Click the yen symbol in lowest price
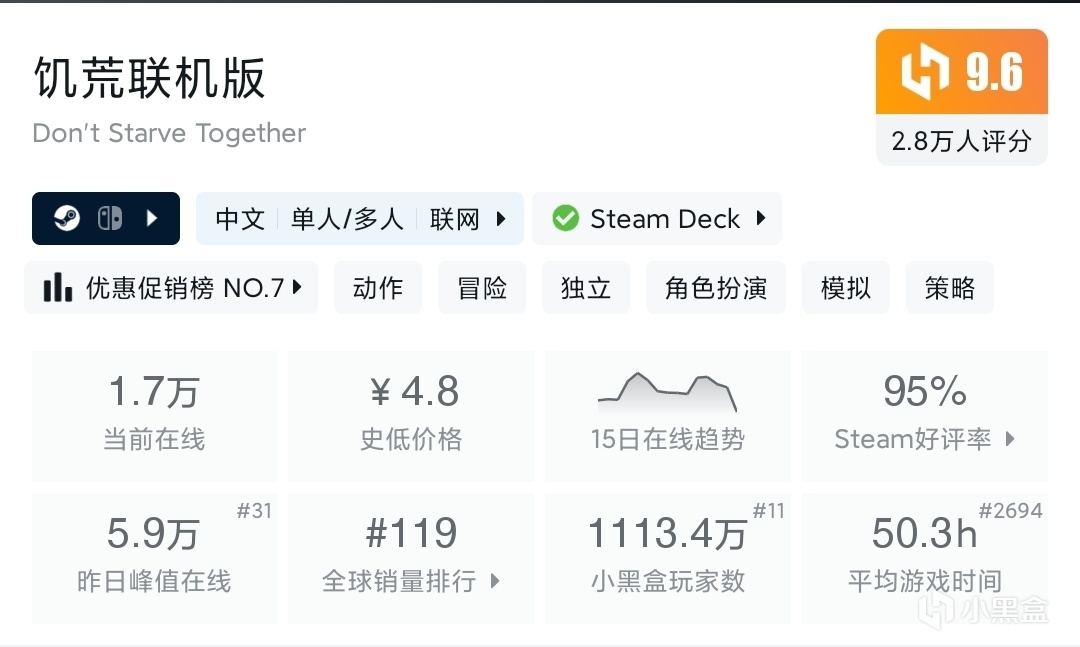The image size is (1080, 647). (x=380, y=393)
